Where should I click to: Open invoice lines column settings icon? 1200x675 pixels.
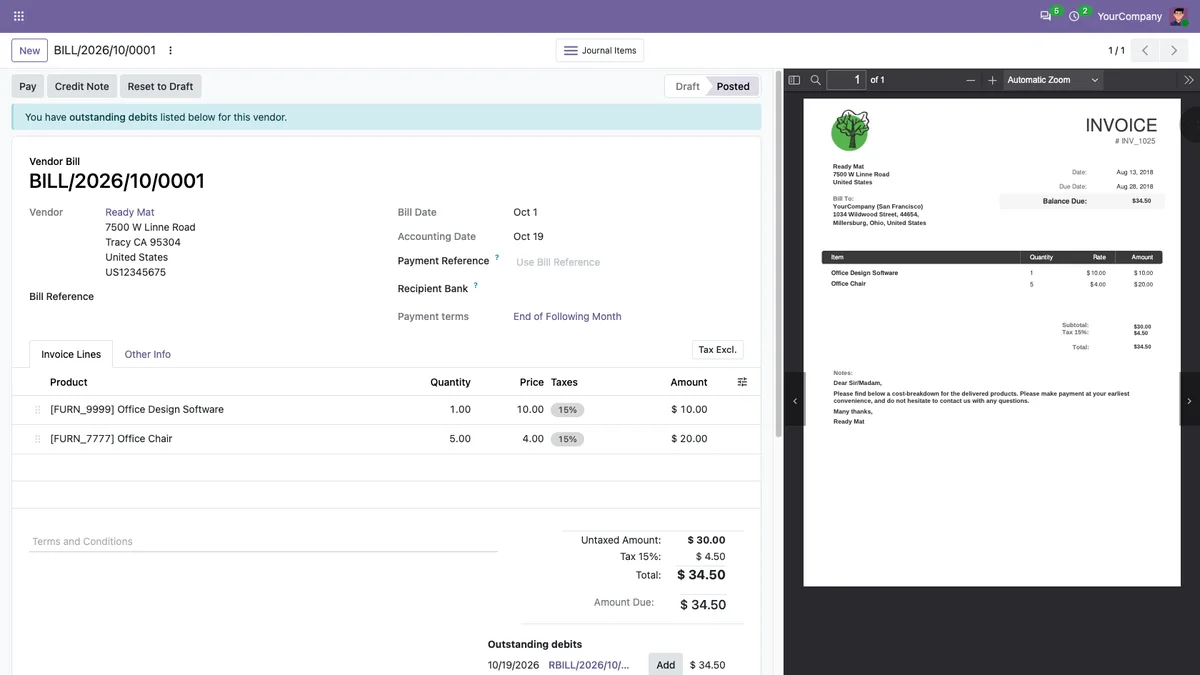[x=742, y=382]
